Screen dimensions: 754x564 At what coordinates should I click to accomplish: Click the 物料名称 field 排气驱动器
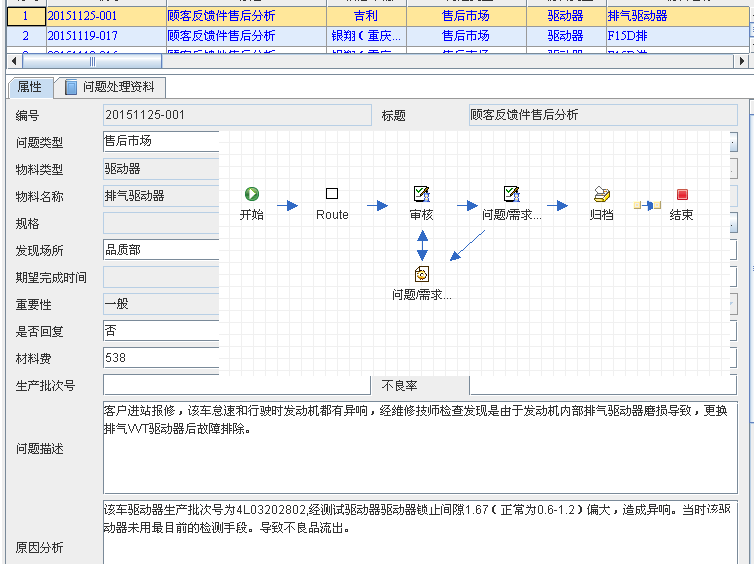[161, 196]
